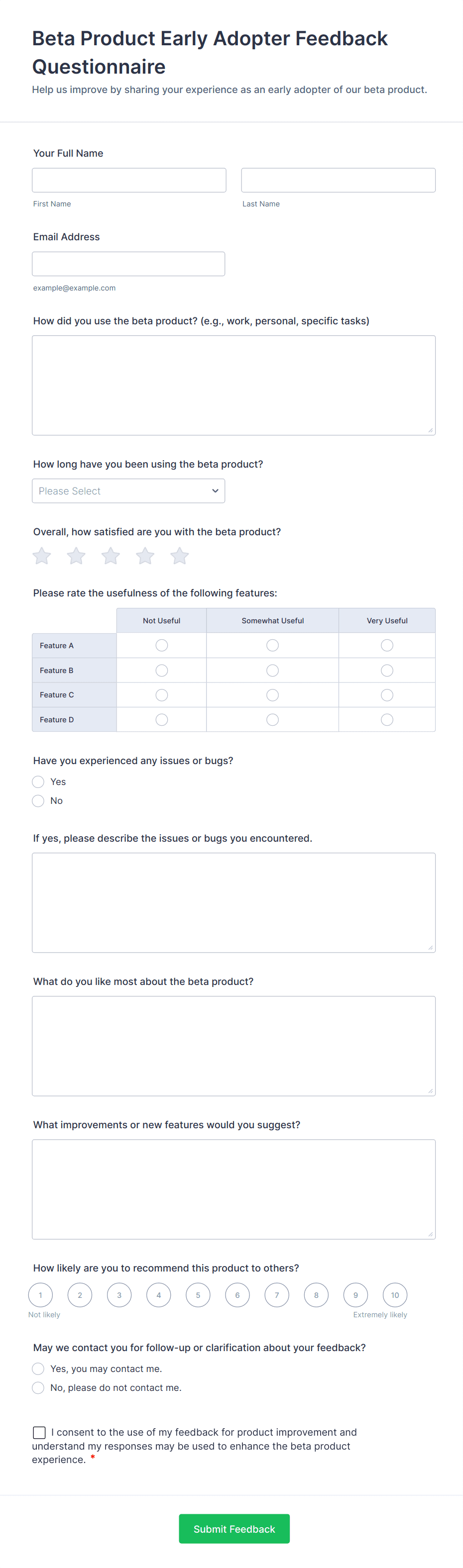Select the first satisfaction star
This screenshot has height=1568, width=463.
[x=41, y=556]
